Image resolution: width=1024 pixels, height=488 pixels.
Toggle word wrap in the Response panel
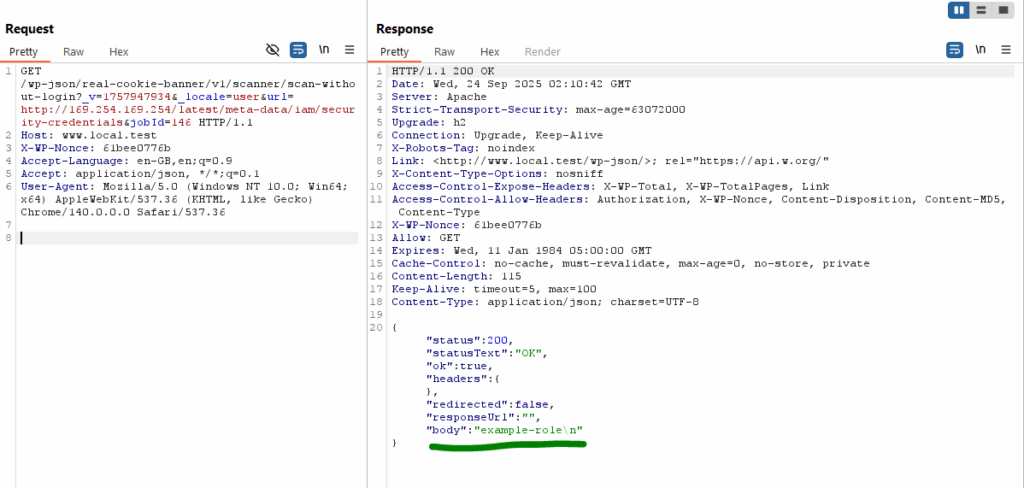point(955,49)
